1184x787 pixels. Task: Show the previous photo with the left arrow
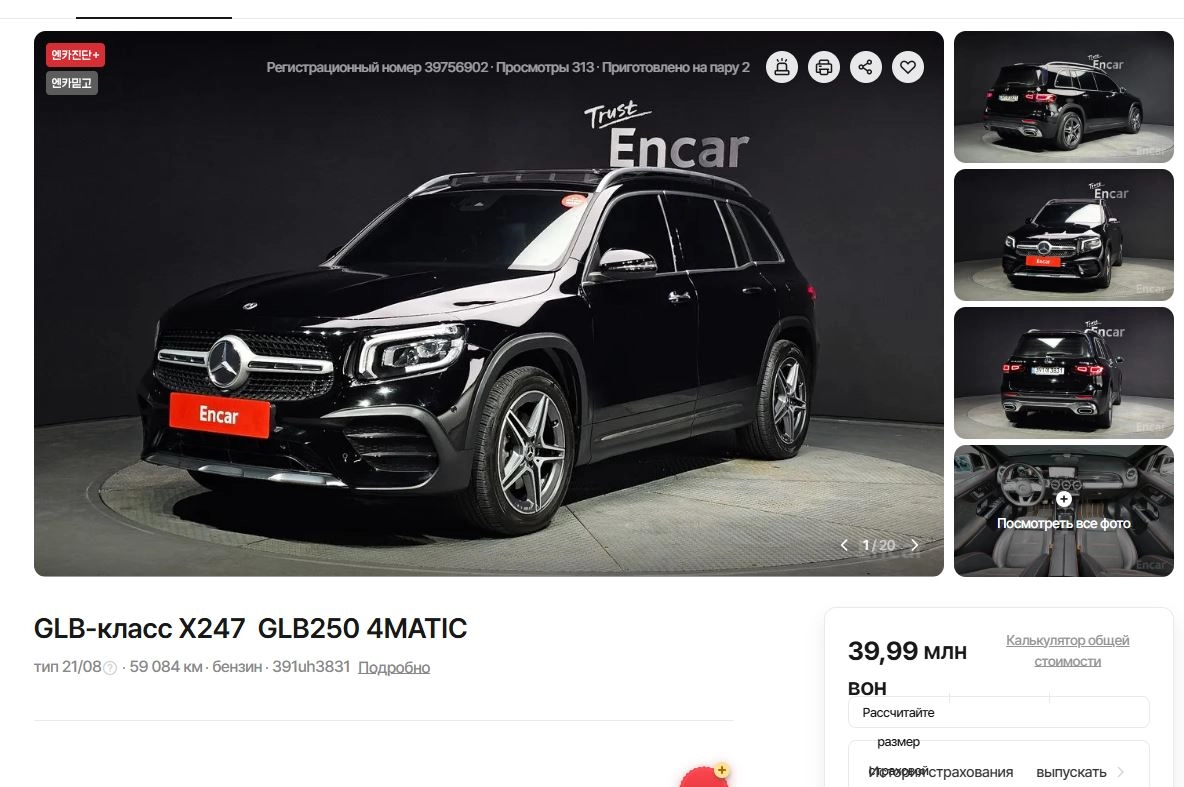coord(844,545)
